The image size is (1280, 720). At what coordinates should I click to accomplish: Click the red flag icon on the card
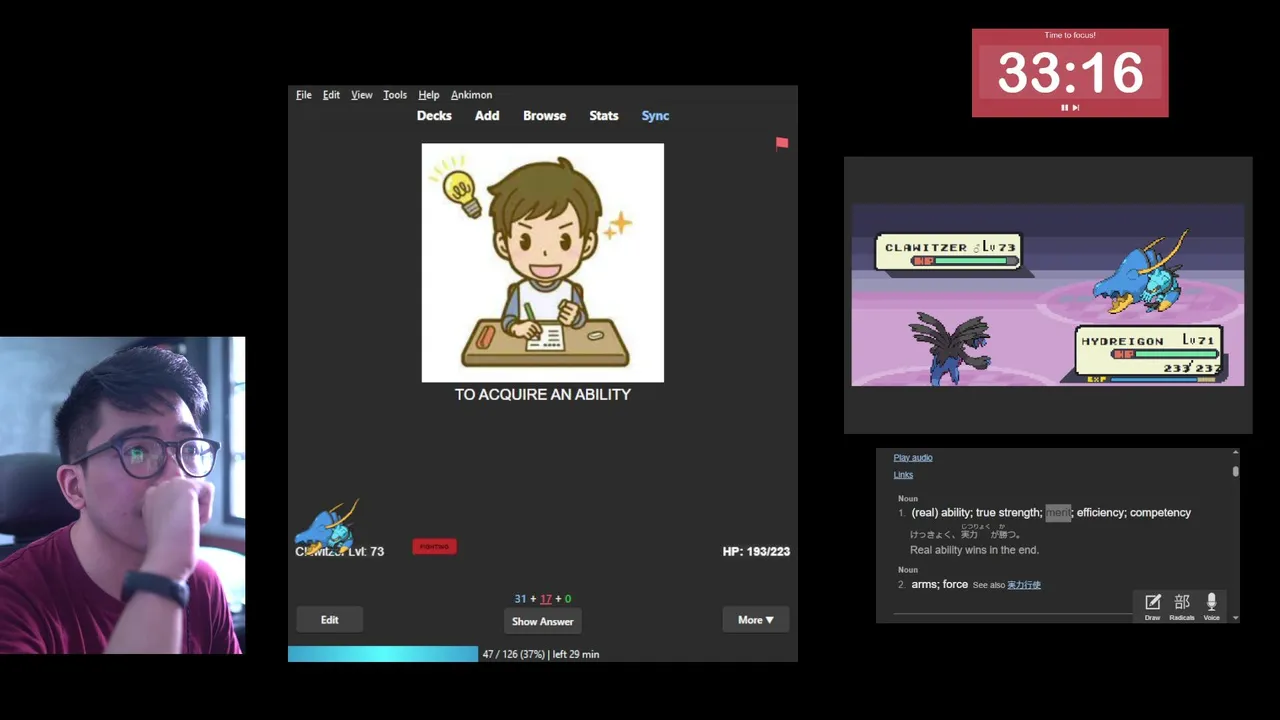tap(782, 144)
